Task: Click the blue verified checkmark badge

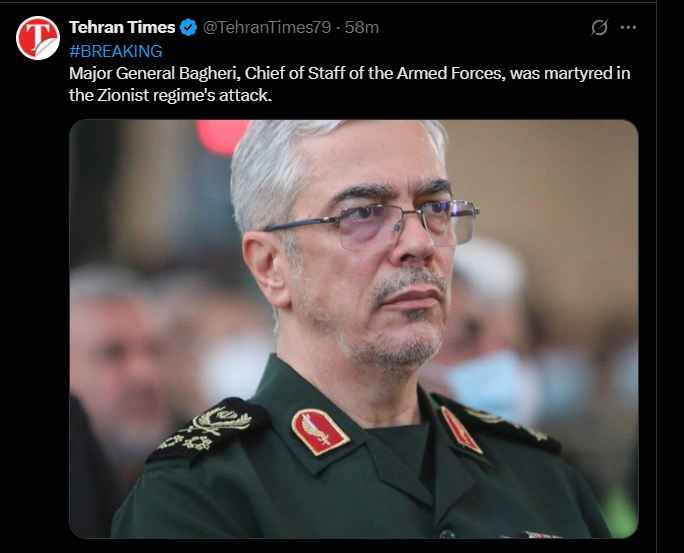Action: 188,27
